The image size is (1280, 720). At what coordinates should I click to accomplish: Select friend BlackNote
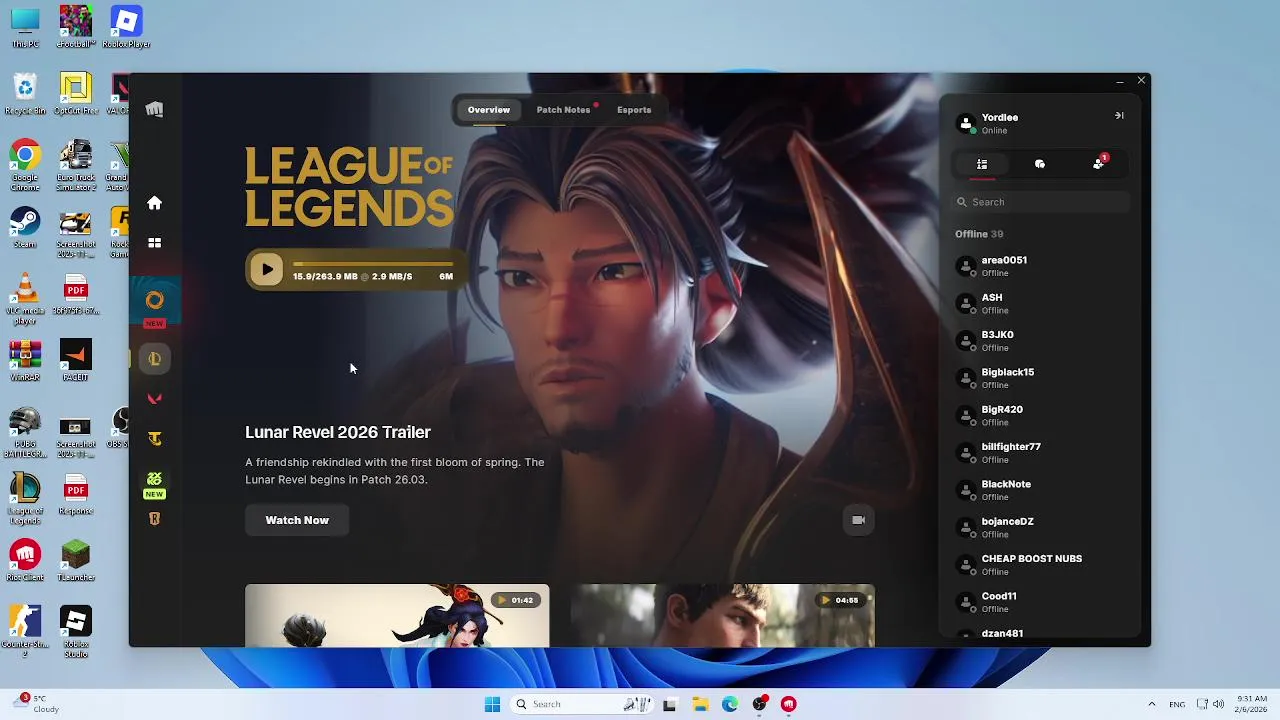(x=1040, y=490)
